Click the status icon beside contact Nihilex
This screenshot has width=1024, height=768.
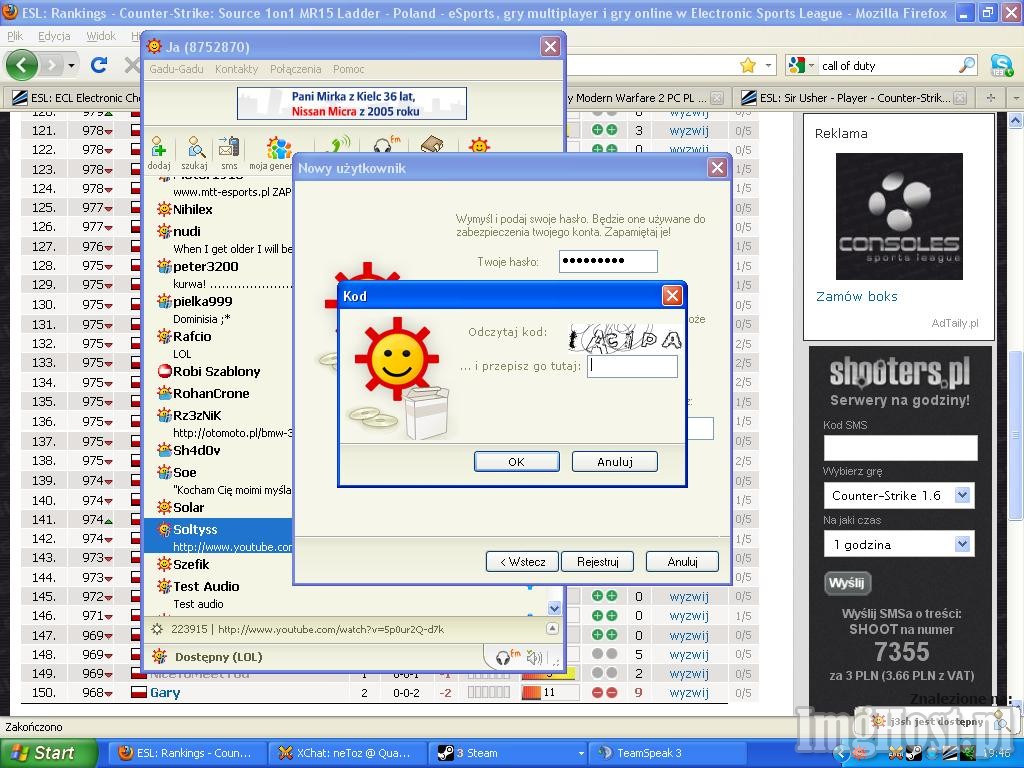coord(164,210)
